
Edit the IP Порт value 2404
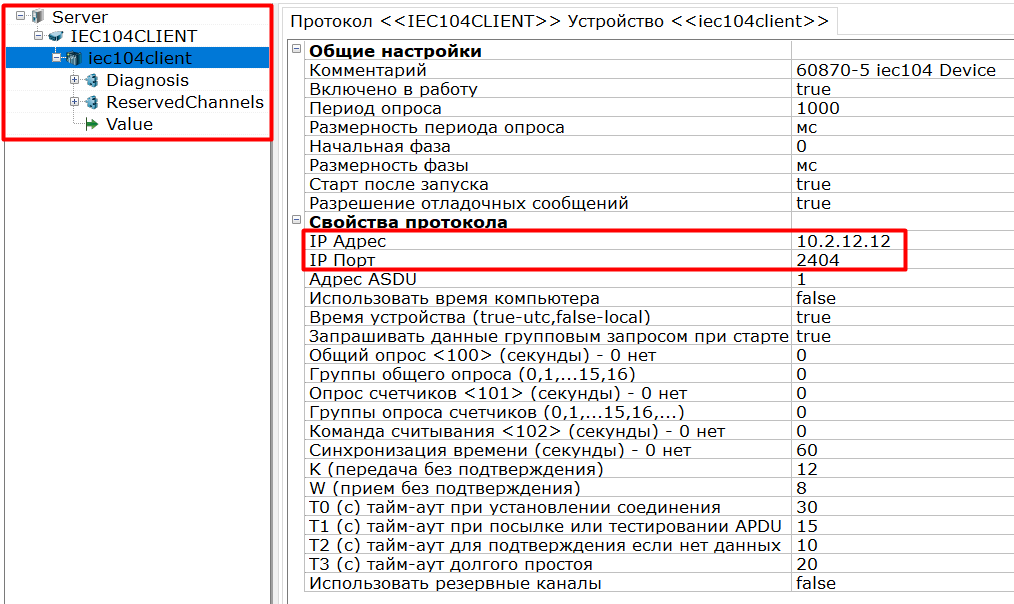pos(818,260)
